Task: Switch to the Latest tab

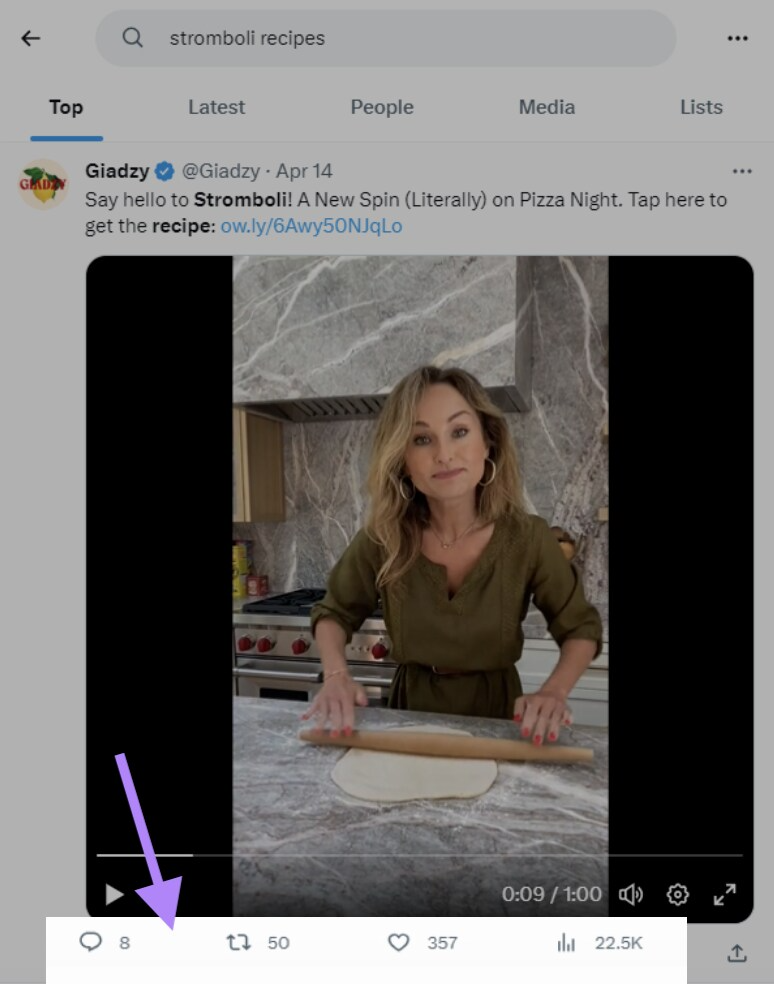Action: click(x=216, y=107)
